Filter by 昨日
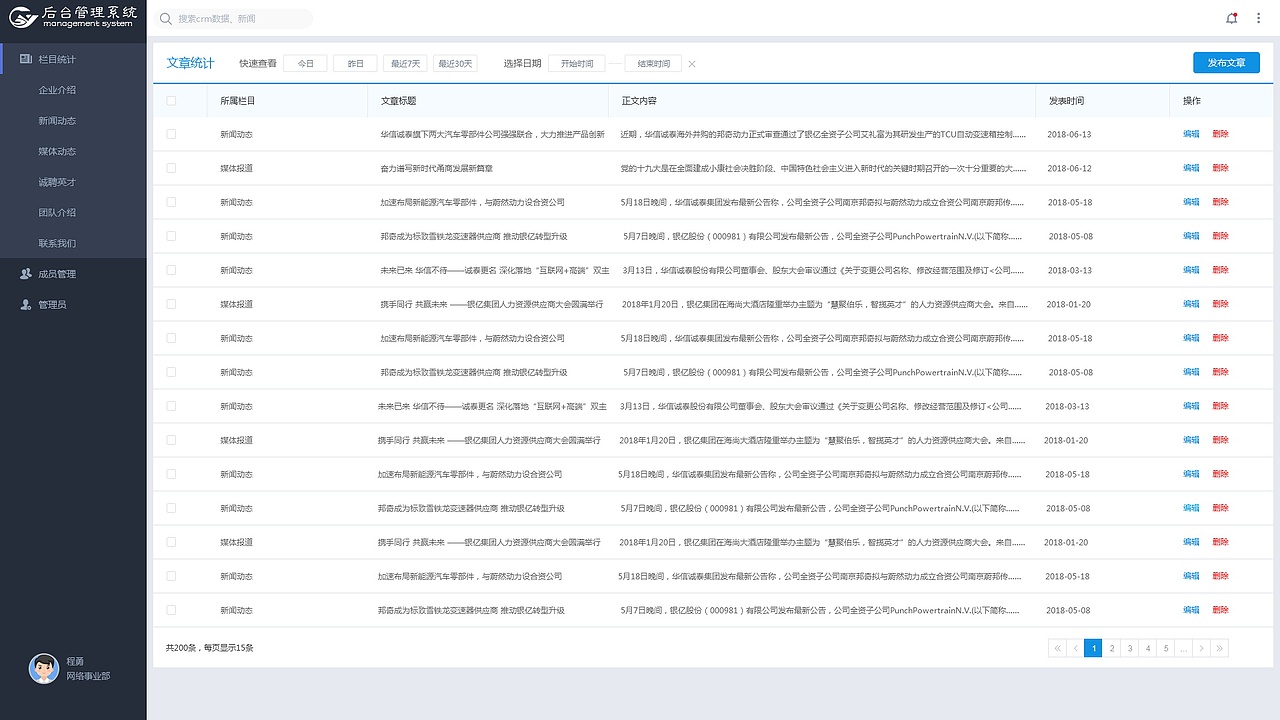The width and height of the screenshot is (1280, 720). pos(355,64)
